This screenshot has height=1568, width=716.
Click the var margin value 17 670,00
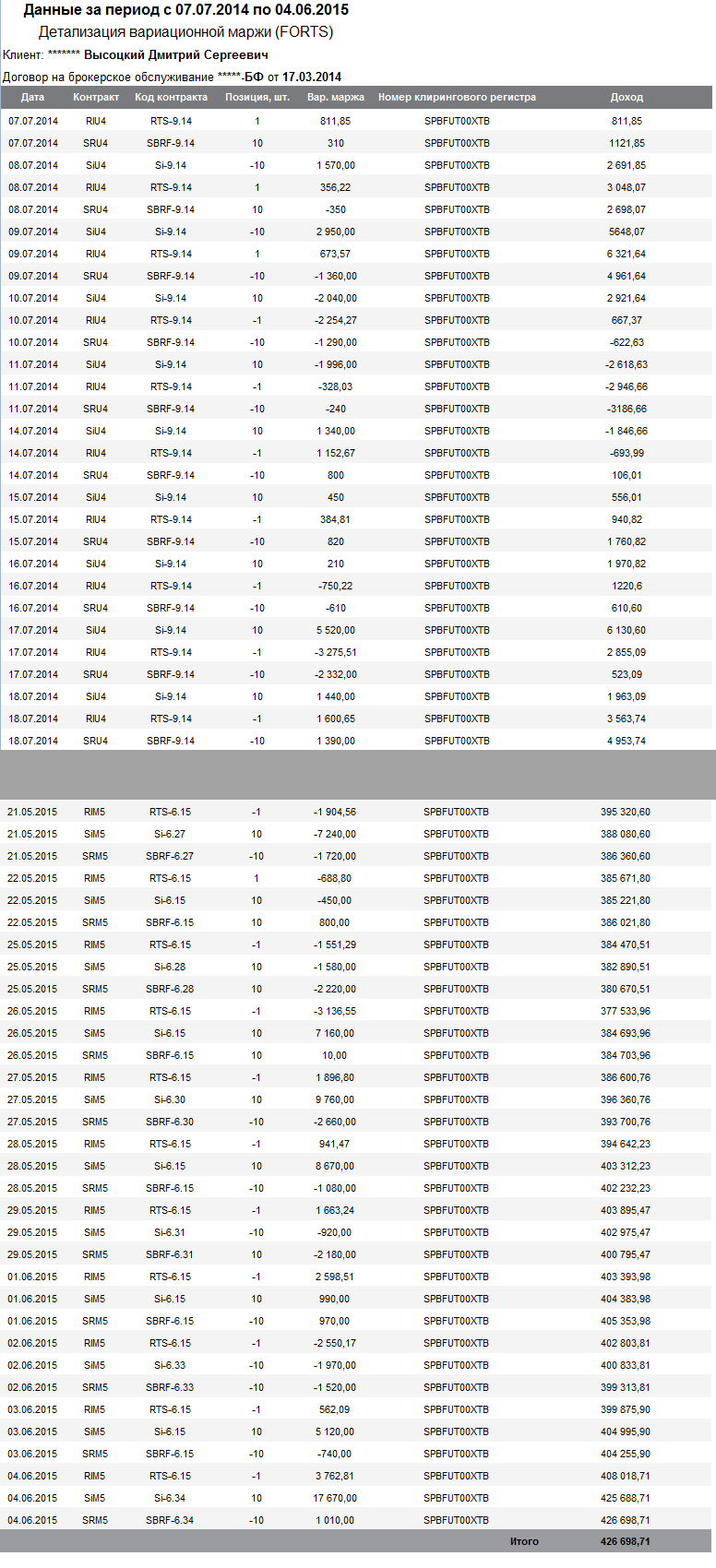tap(335, 1498)
